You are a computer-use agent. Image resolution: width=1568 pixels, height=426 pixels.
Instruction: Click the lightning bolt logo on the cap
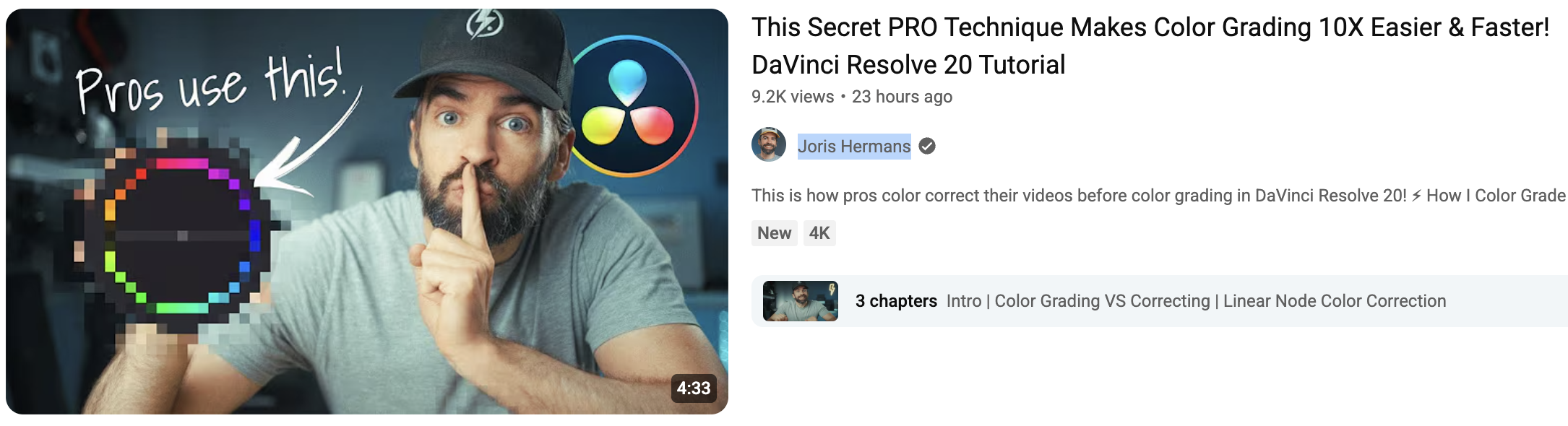pyautogui.click(x=484, y=23)
